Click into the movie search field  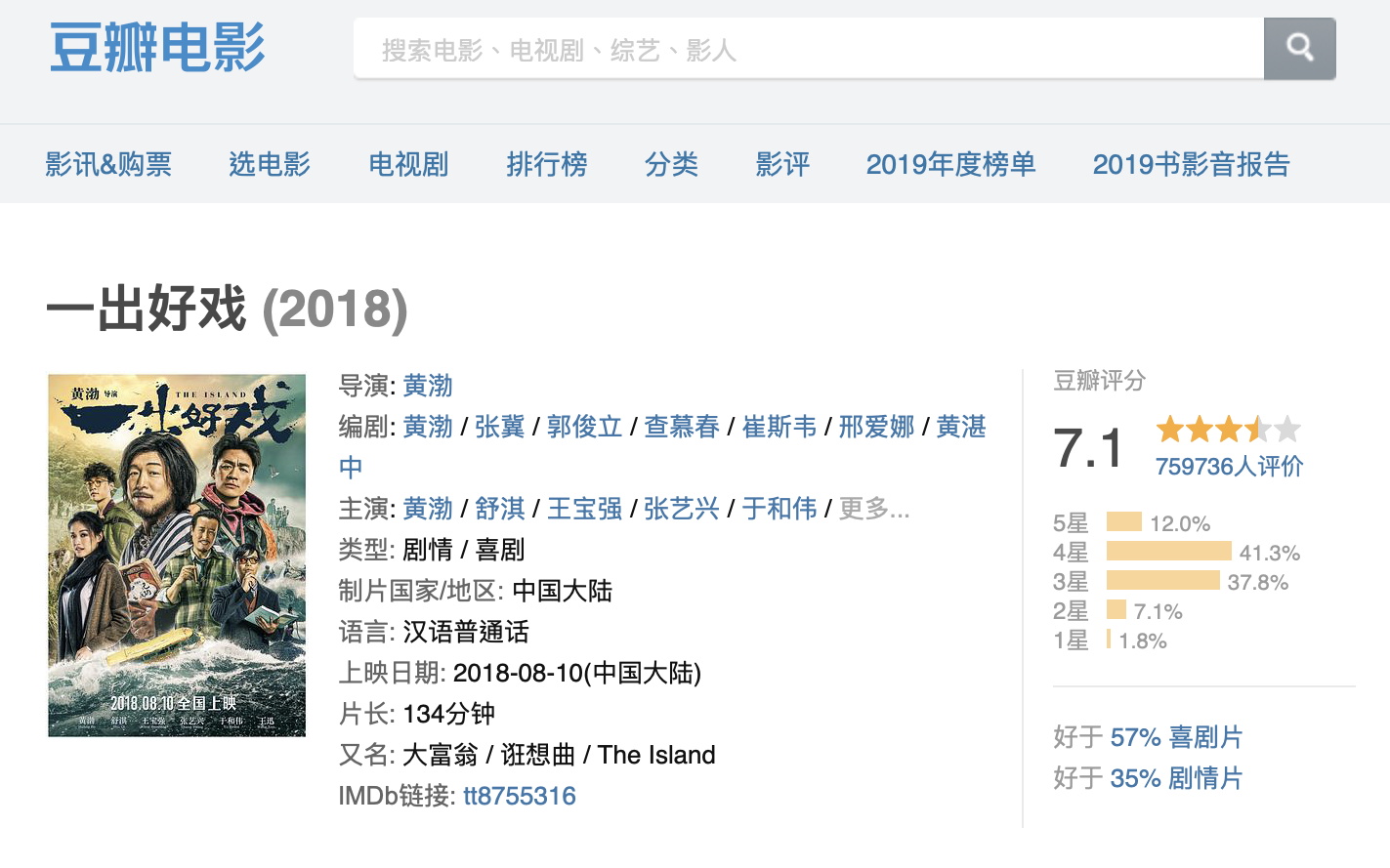[x=808, y=49]
